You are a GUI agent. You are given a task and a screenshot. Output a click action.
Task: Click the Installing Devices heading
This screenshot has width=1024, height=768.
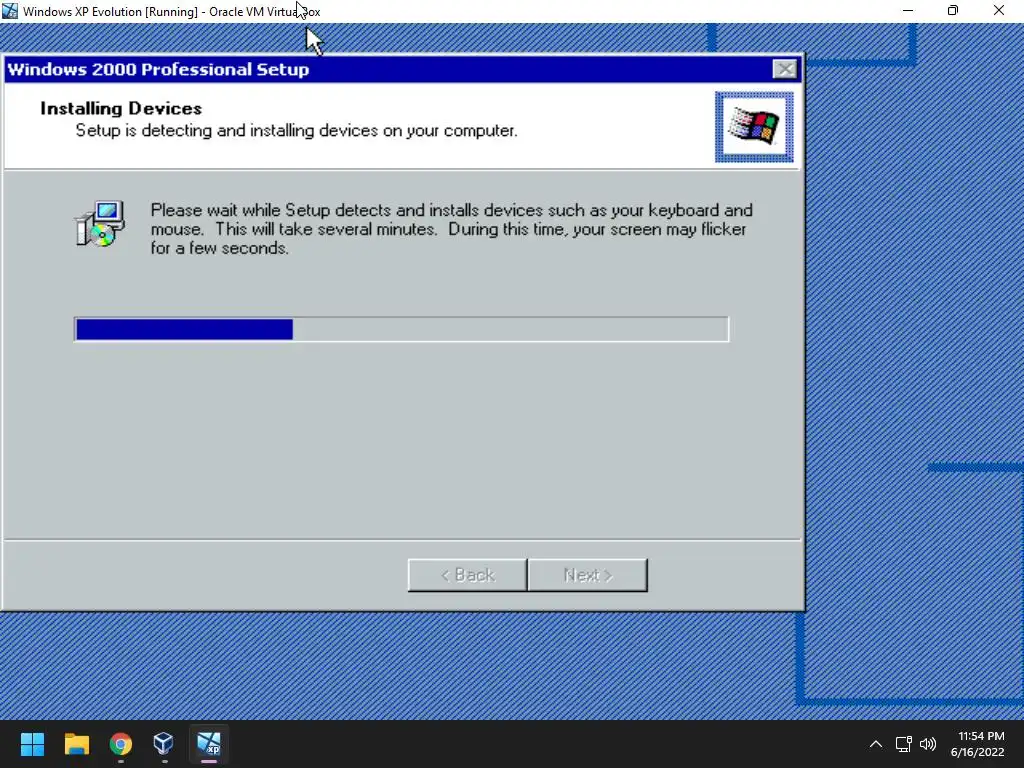(x=121, y=108)
